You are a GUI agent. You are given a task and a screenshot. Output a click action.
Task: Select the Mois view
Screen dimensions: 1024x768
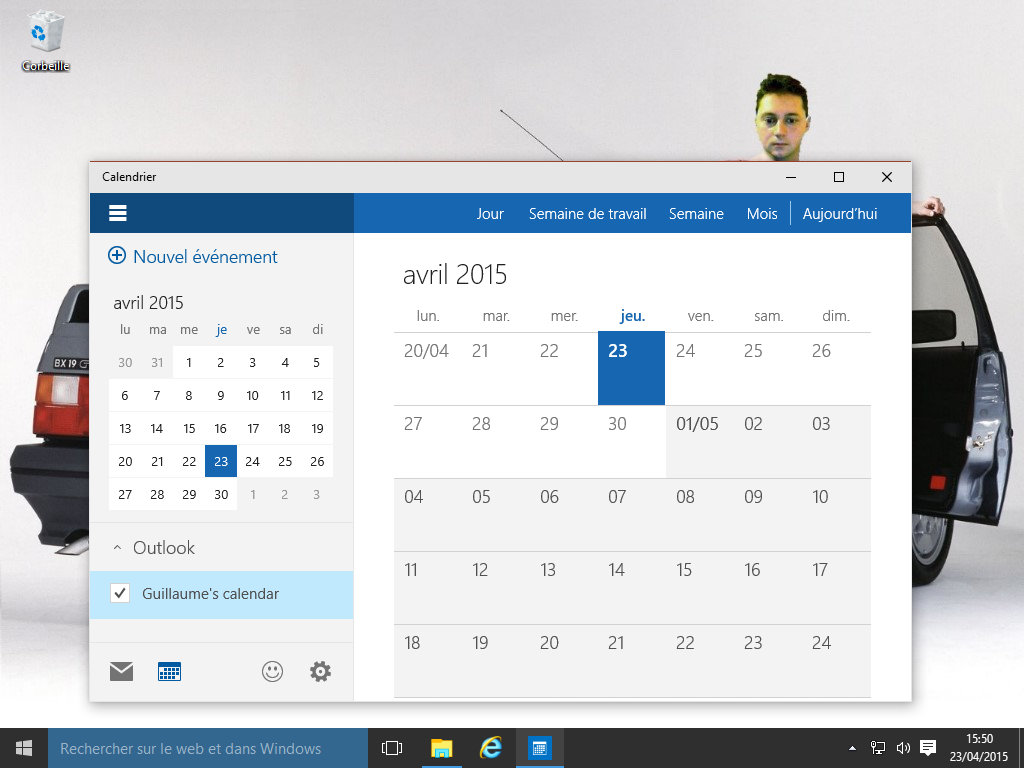(761, 213)
